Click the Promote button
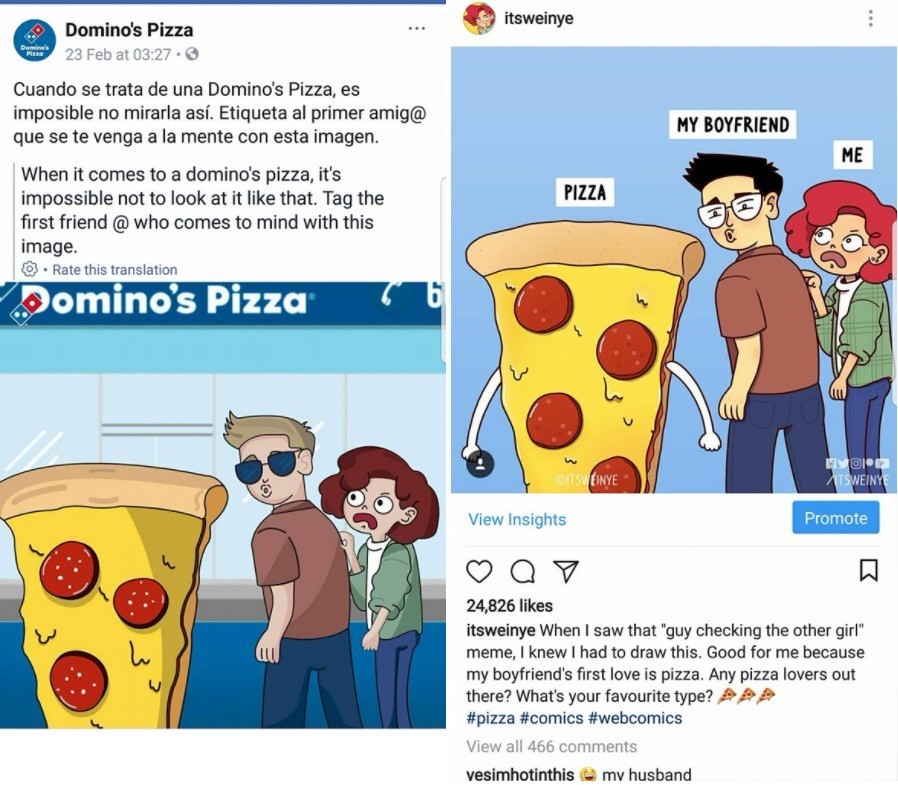 [x=835, y=518]
